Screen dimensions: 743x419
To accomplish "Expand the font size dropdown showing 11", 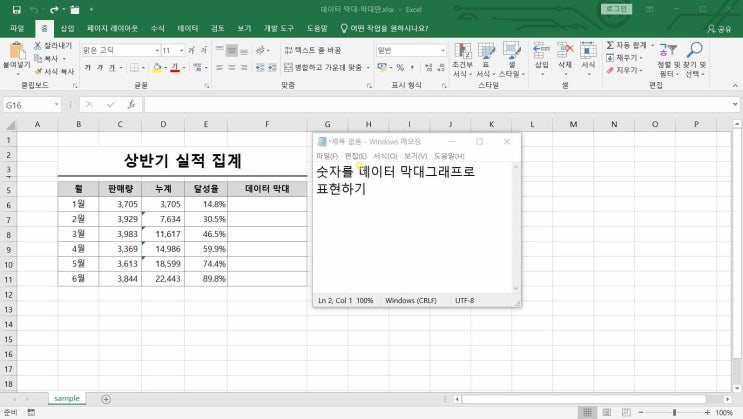I will (x=180, y=50).
